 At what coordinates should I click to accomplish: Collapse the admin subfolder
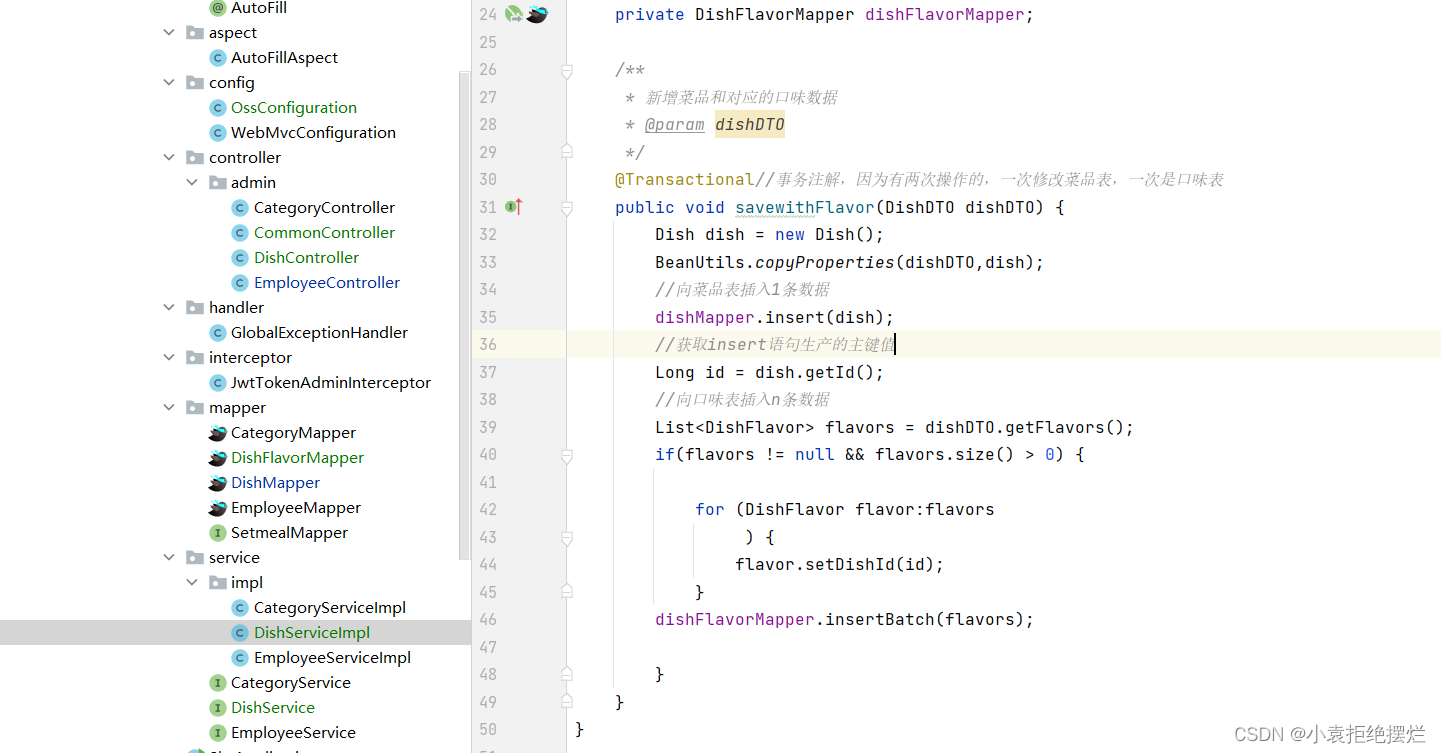(192, 182)
